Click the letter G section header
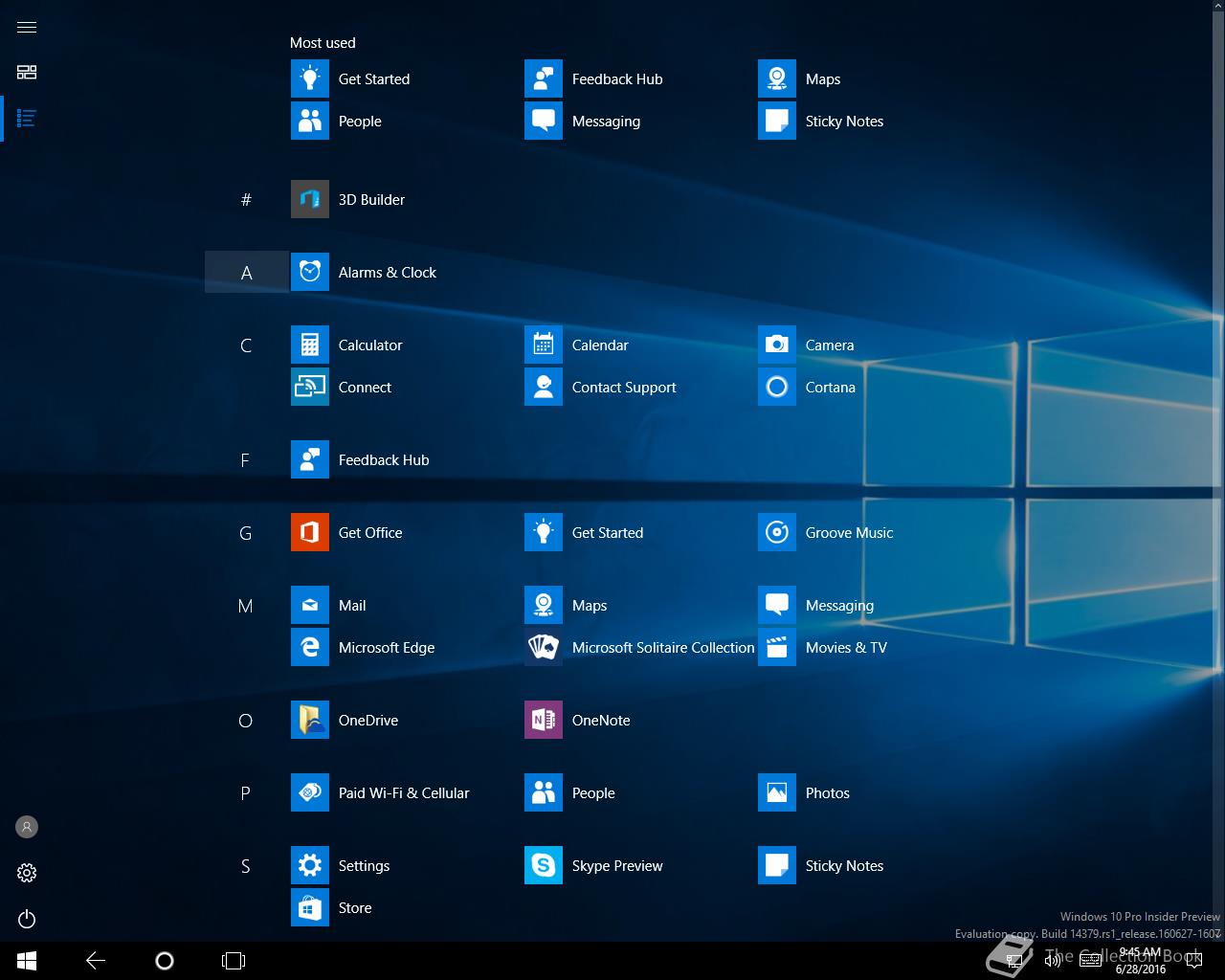The width and height of the screenshot is (1225, 980). point(246,532)
